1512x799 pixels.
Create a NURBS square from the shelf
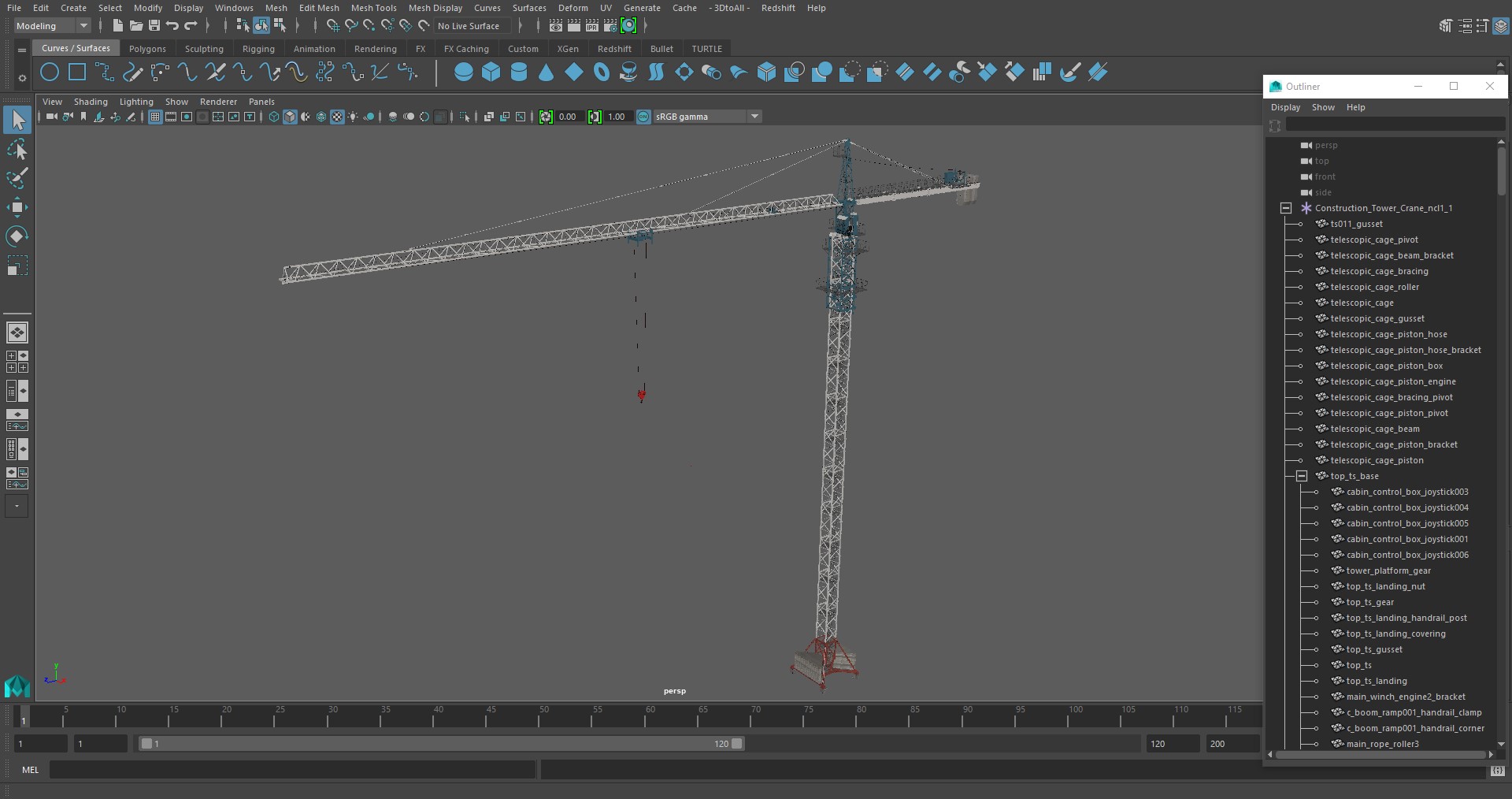pos(77,72)
